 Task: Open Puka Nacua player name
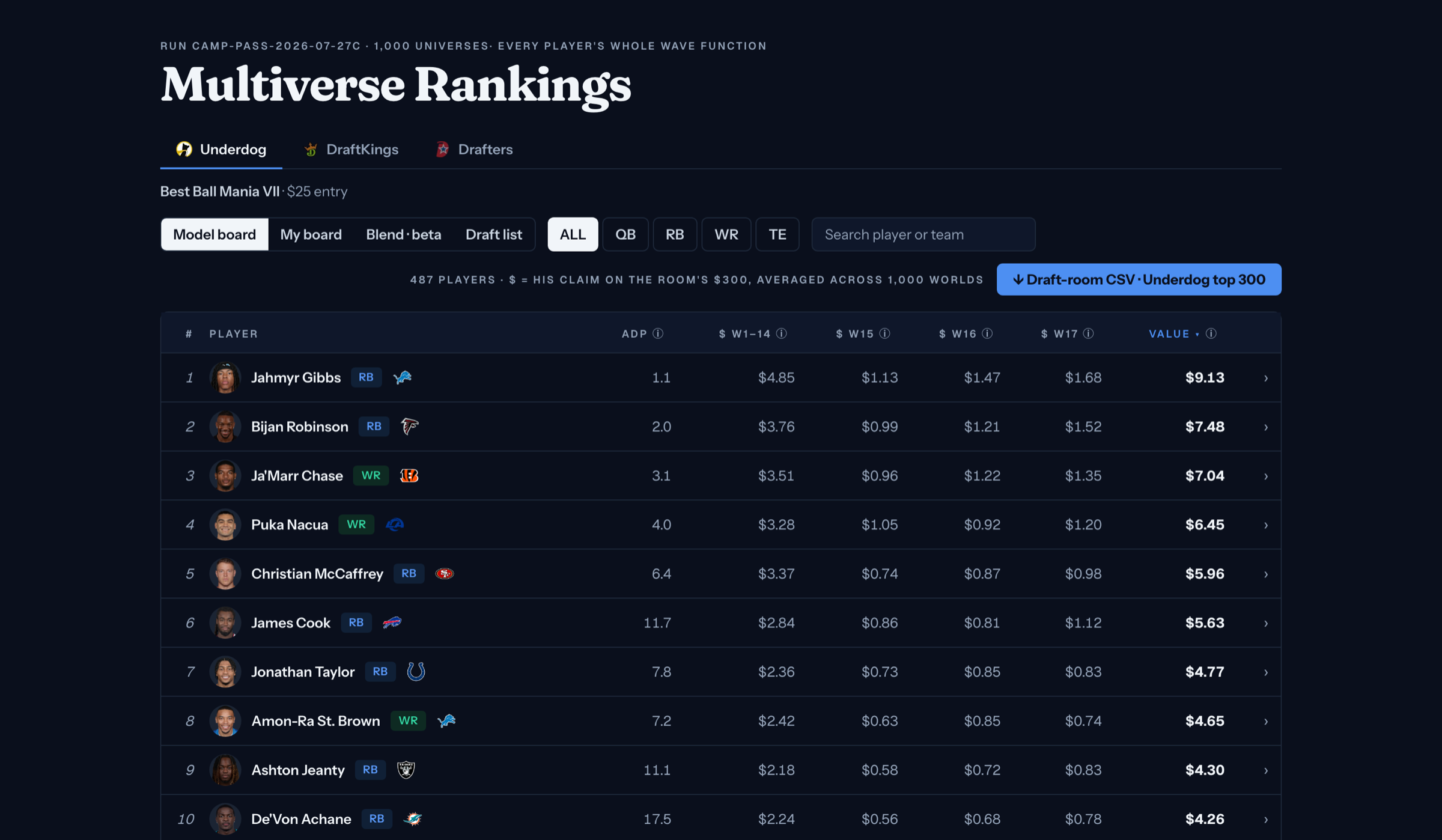[x=290, y=525]
